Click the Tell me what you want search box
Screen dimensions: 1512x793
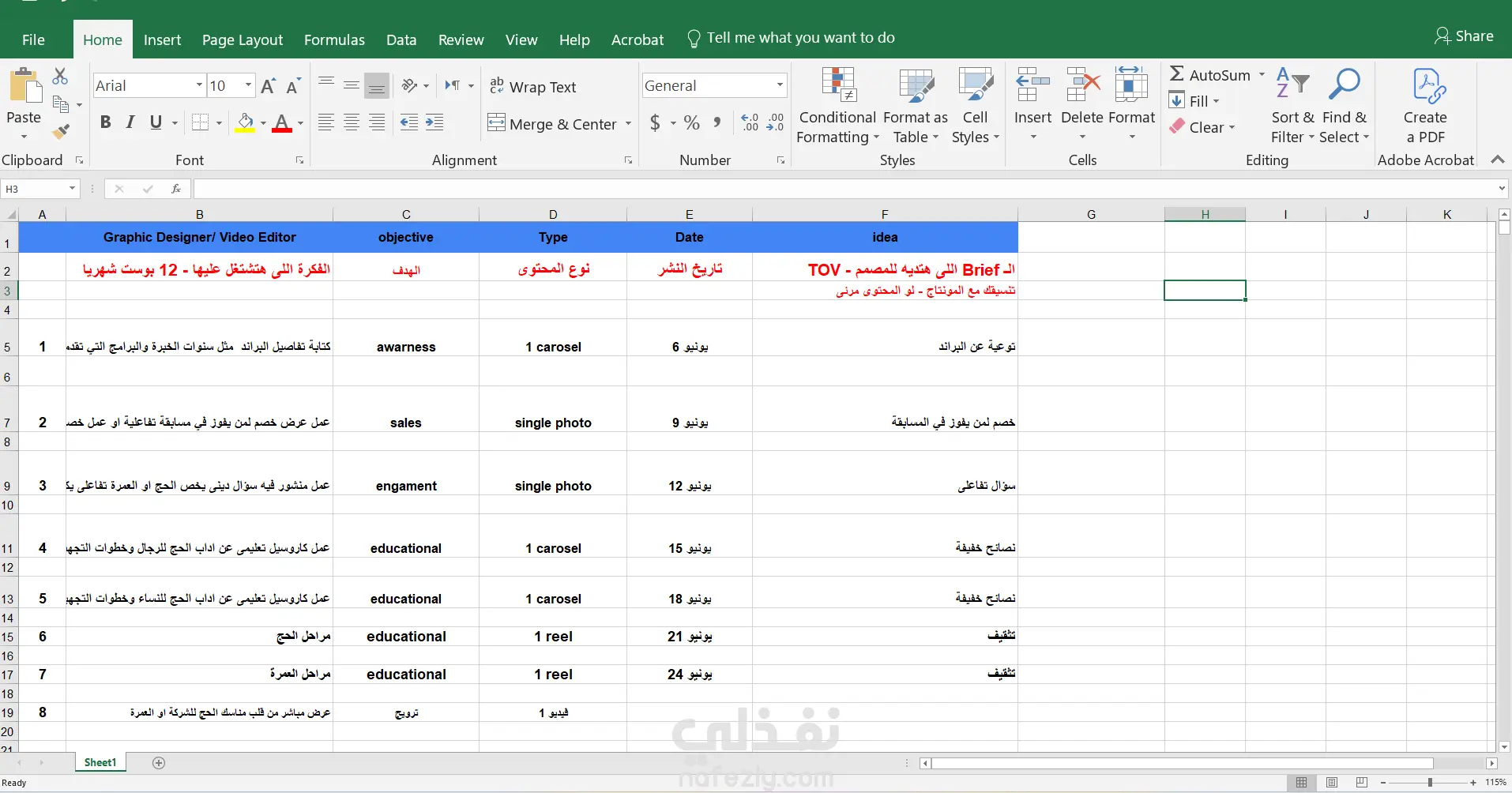point(792,38)
